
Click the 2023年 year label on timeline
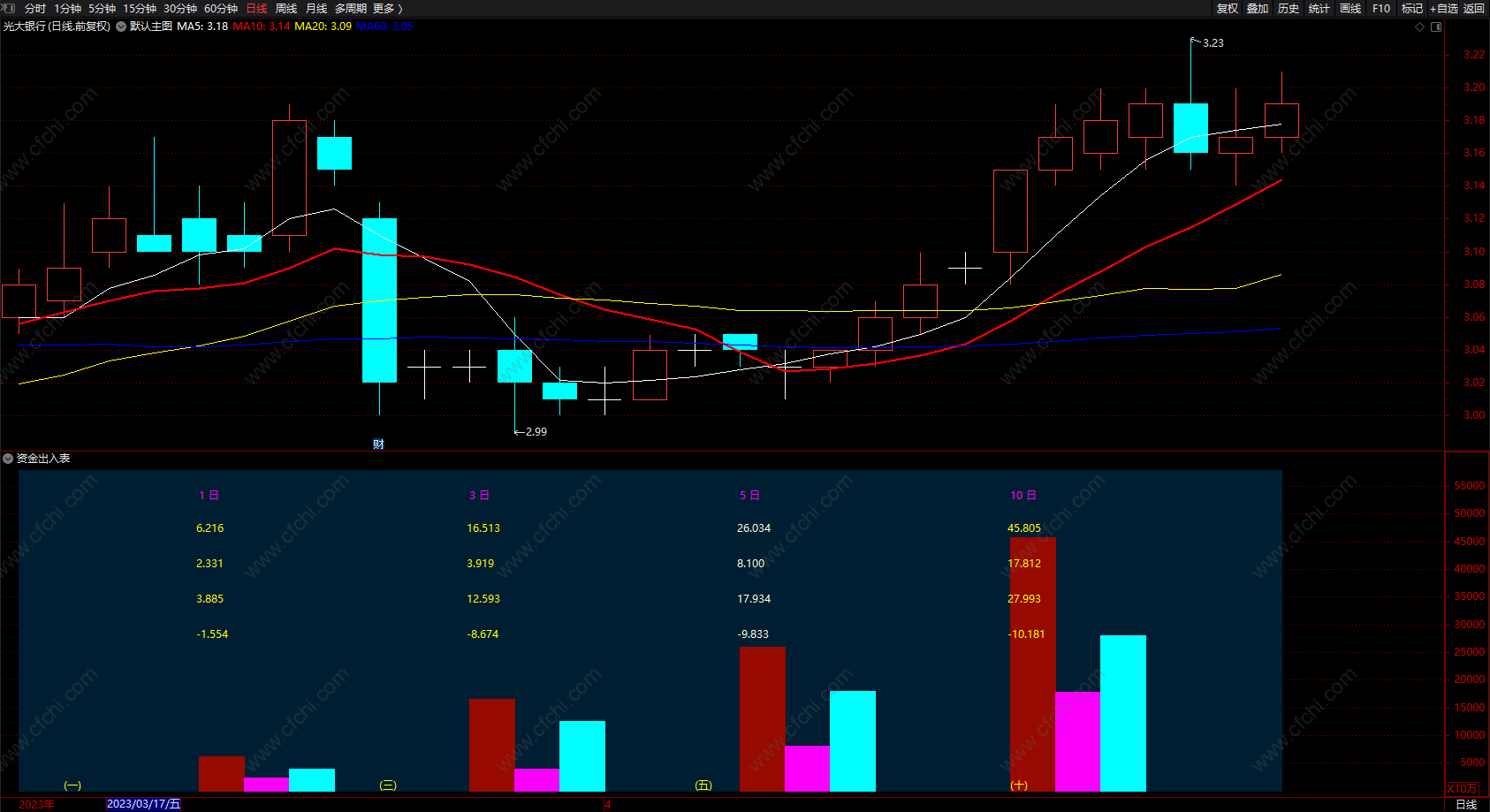pos(36,804)
